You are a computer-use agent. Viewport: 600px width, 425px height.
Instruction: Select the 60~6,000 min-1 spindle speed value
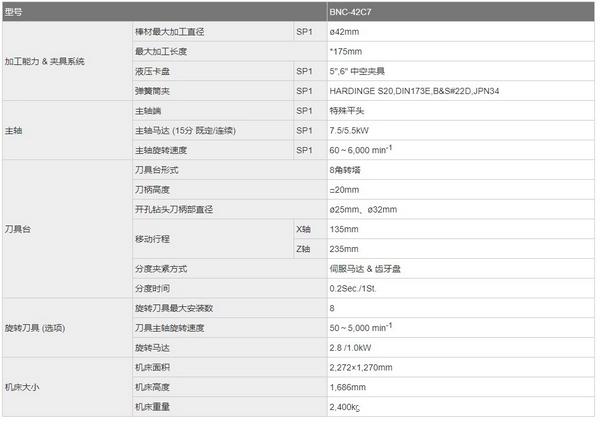(360, 150)
